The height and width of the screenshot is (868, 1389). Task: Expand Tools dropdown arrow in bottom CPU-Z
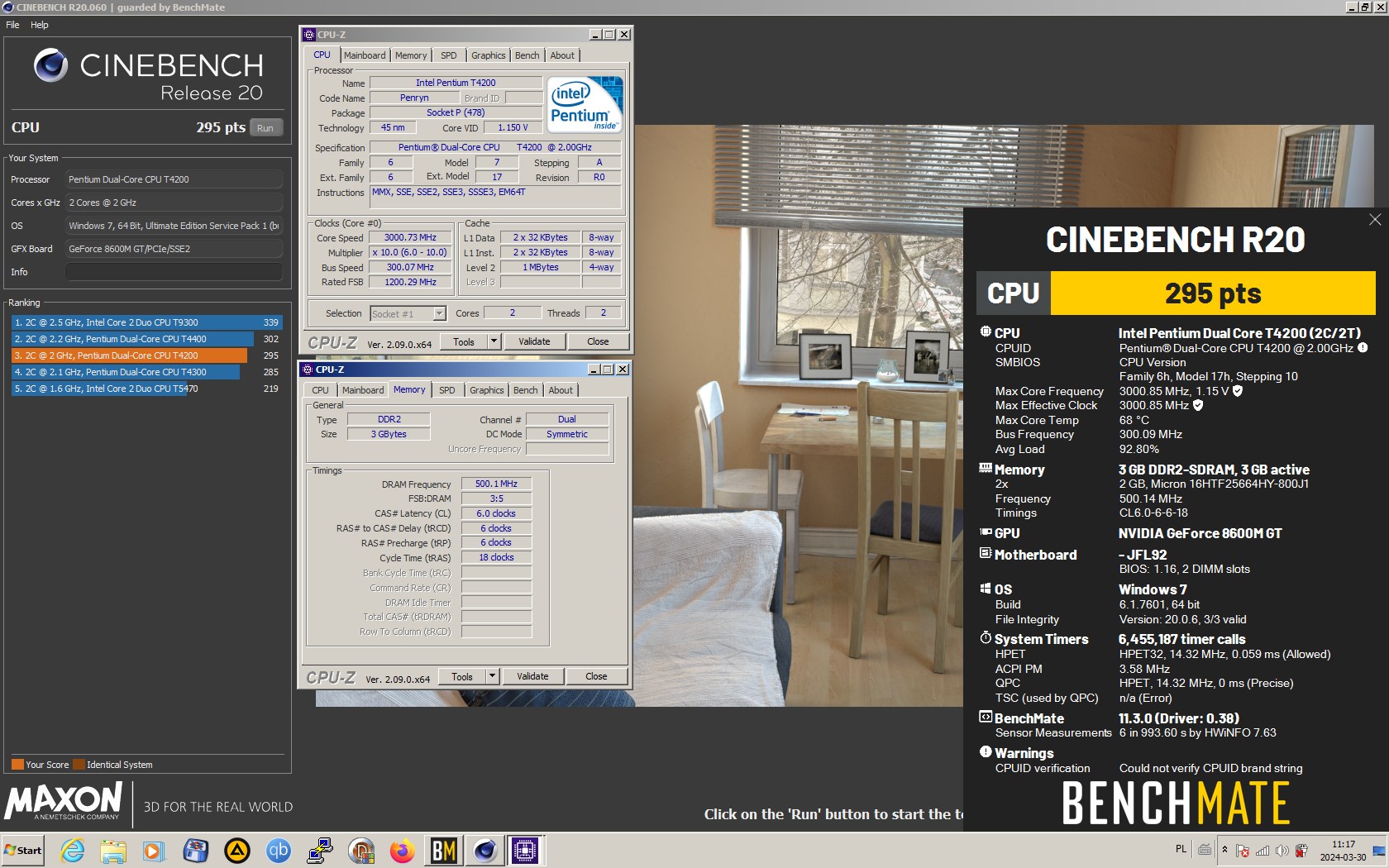click(x=492, y=676)
